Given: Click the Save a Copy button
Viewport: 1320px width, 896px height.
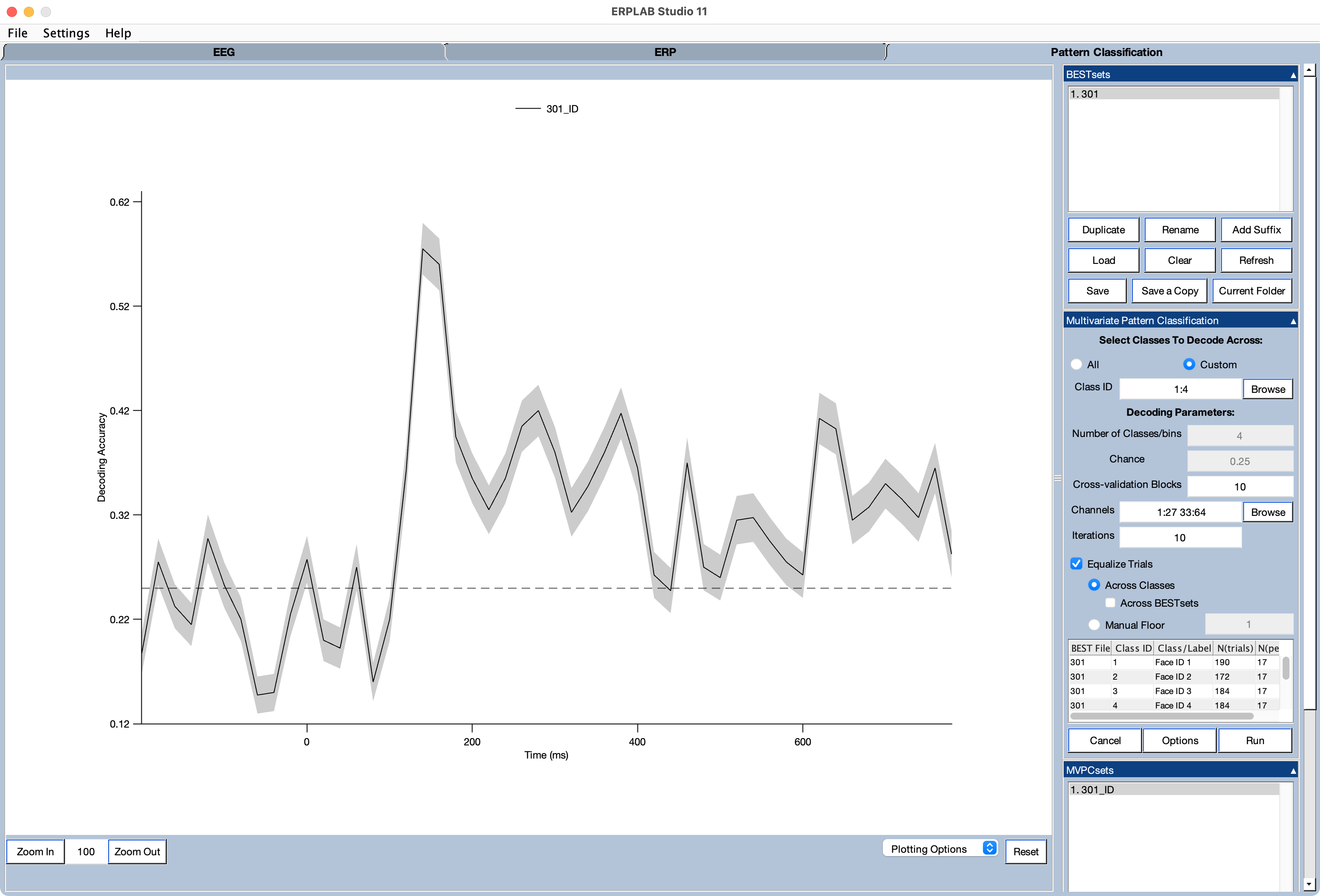Looking at the screenshot, I should pyautogui.click(x=1170, y=291).
